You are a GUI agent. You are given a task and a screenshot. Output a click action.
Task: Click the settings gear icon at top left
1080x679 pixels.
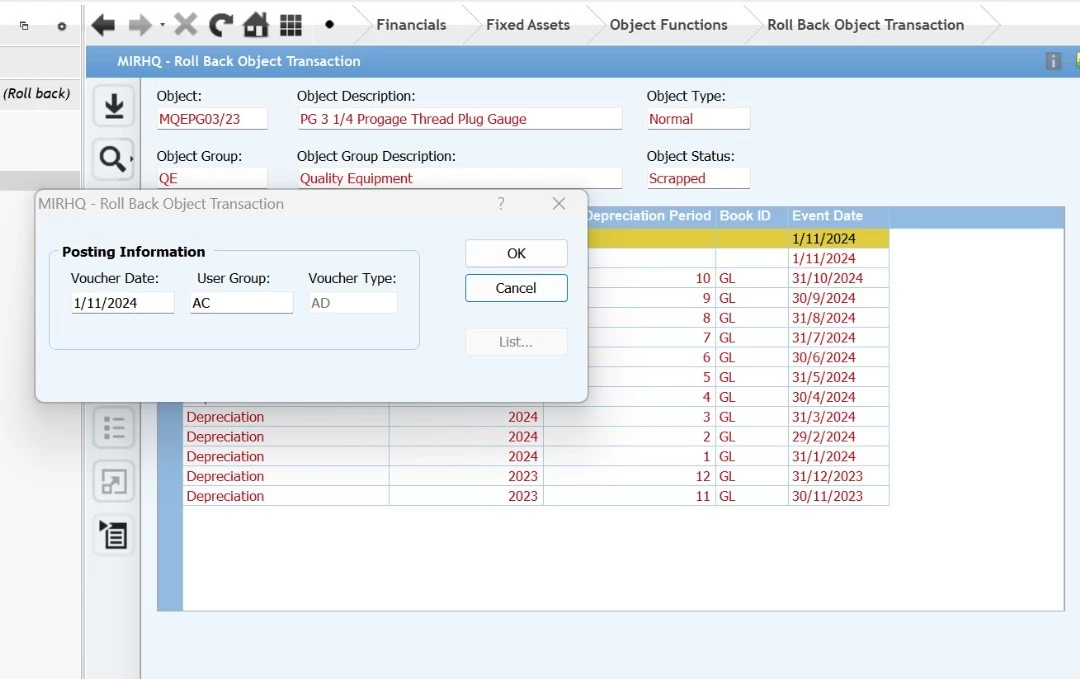(x=62, y=26)
